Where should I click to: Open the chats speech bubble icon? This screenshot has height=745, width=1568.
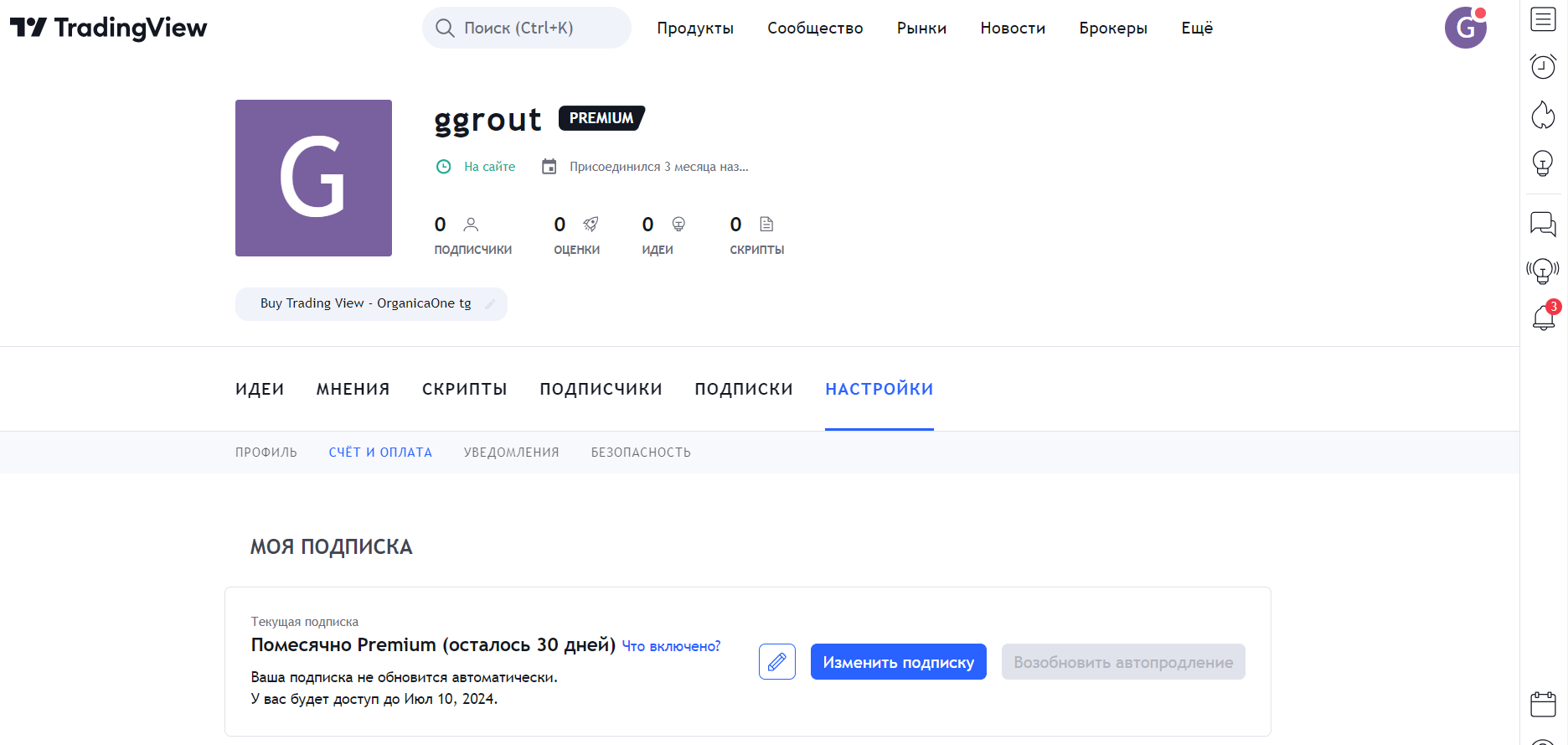click(x=1543, y=224)
